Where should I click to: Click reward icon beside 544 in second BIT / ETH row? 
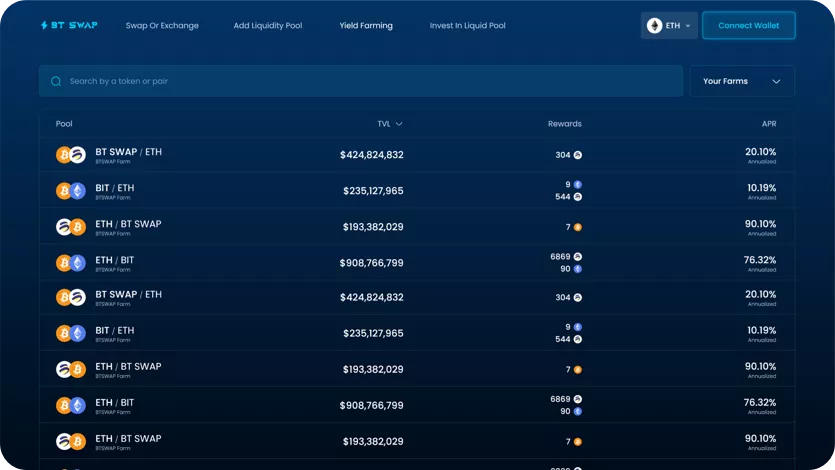578,339
